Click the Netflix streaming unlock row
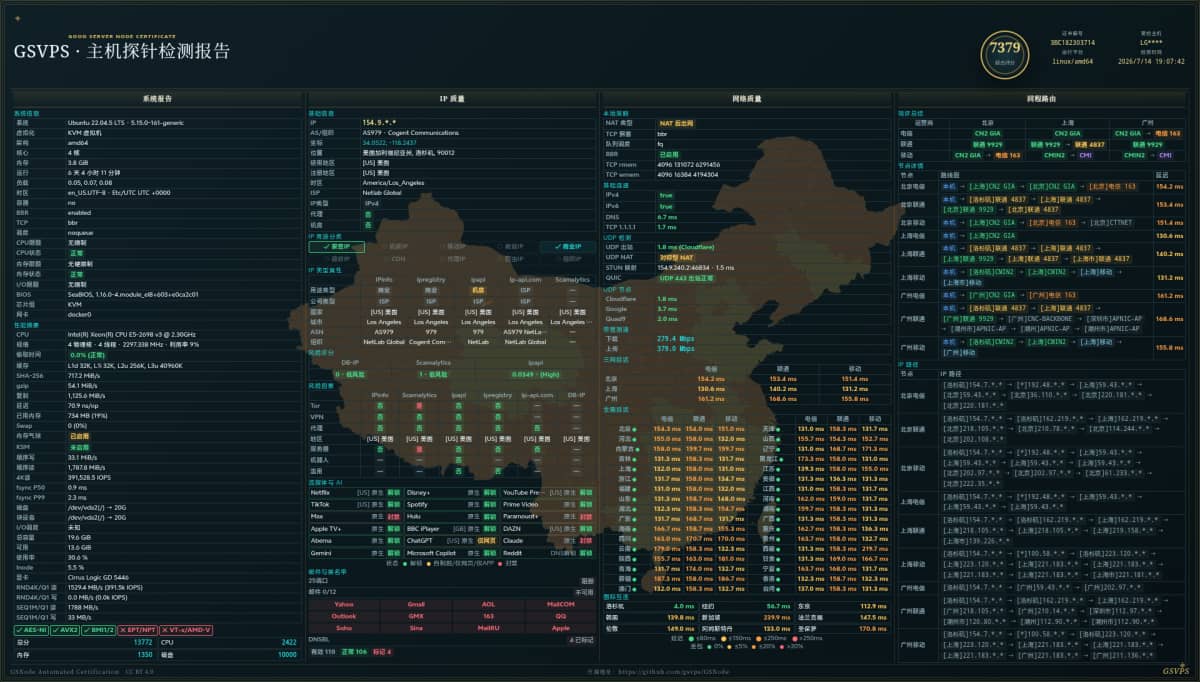Viewport: 1200px width, 682px height. [355, 492]
